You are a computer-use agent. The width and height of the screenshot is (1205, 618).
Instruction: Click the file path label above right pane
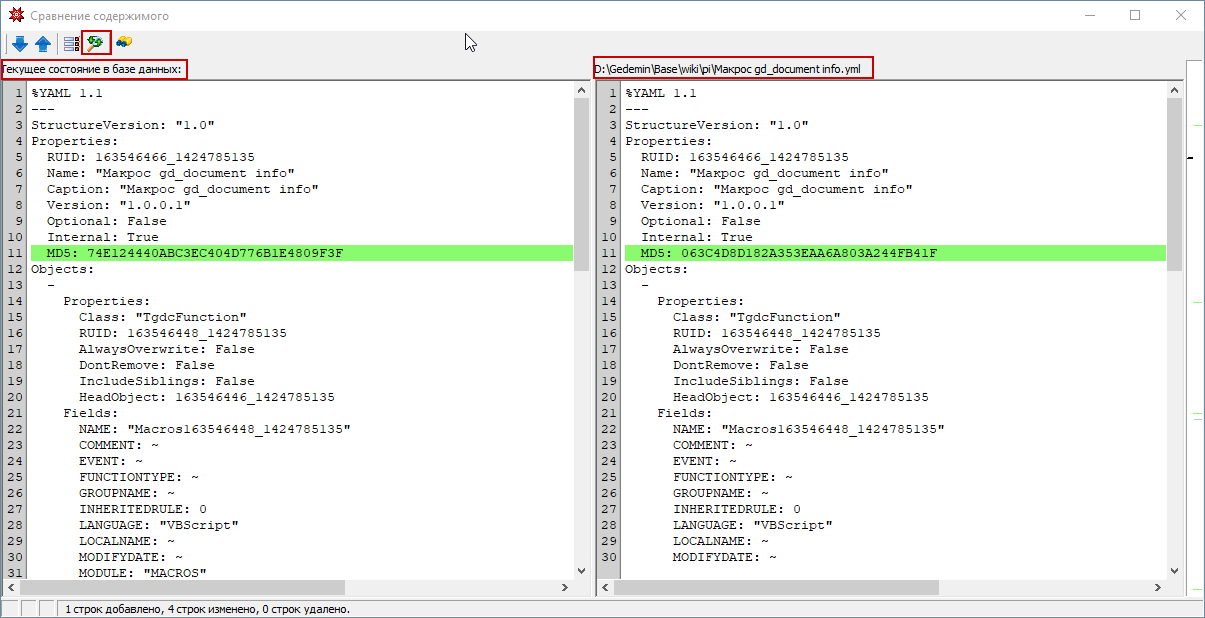coord(733,68)
